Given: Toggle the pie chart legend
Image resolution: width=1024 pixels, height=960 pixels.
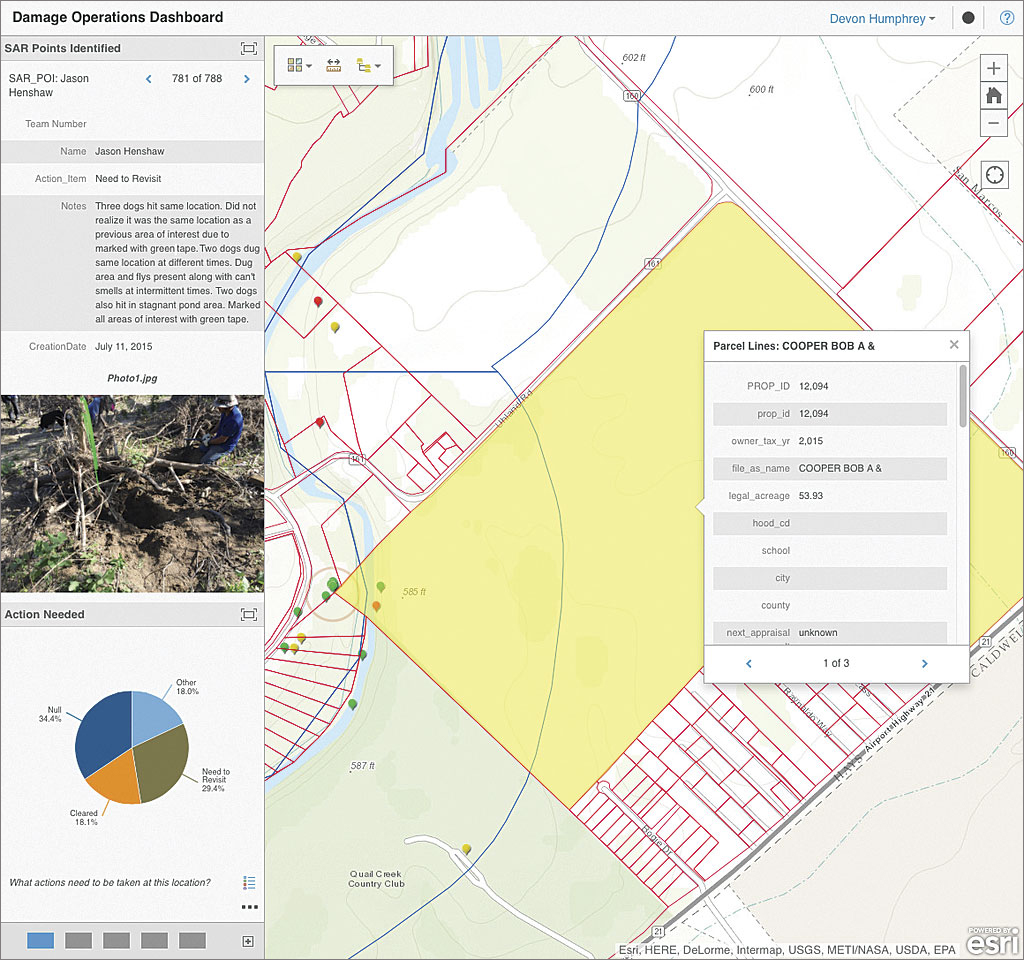Looking at the screenshot, I should pos(249,882).
